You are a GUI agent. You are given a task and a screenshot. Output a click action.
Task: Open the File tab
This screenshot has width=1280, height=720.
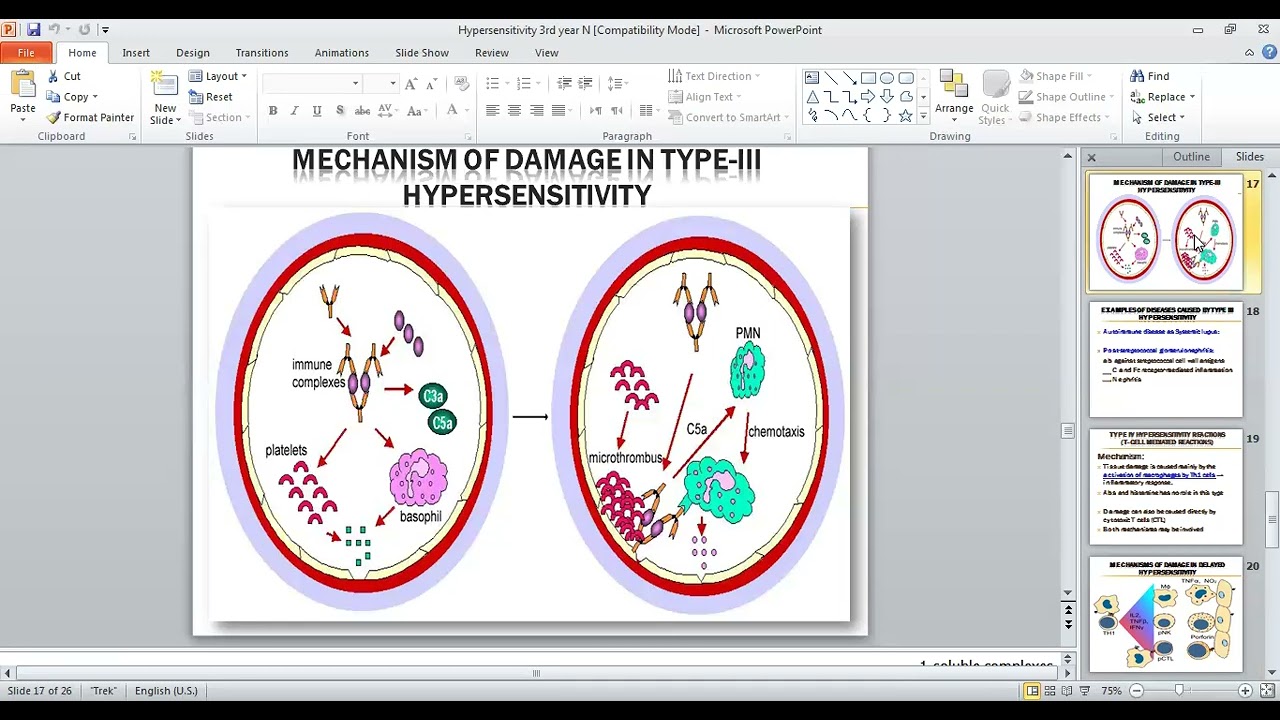(x=26, y=53)
